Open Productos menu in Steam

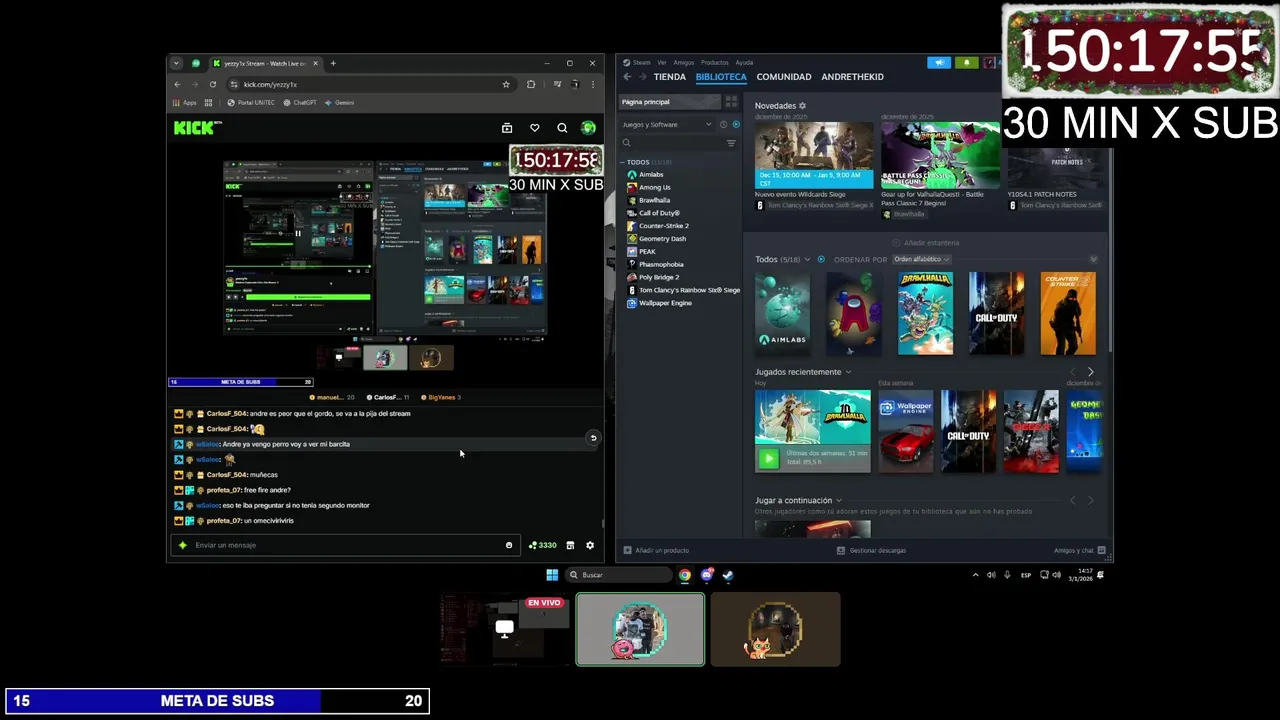pyautogui.click(x=715, y=62)
